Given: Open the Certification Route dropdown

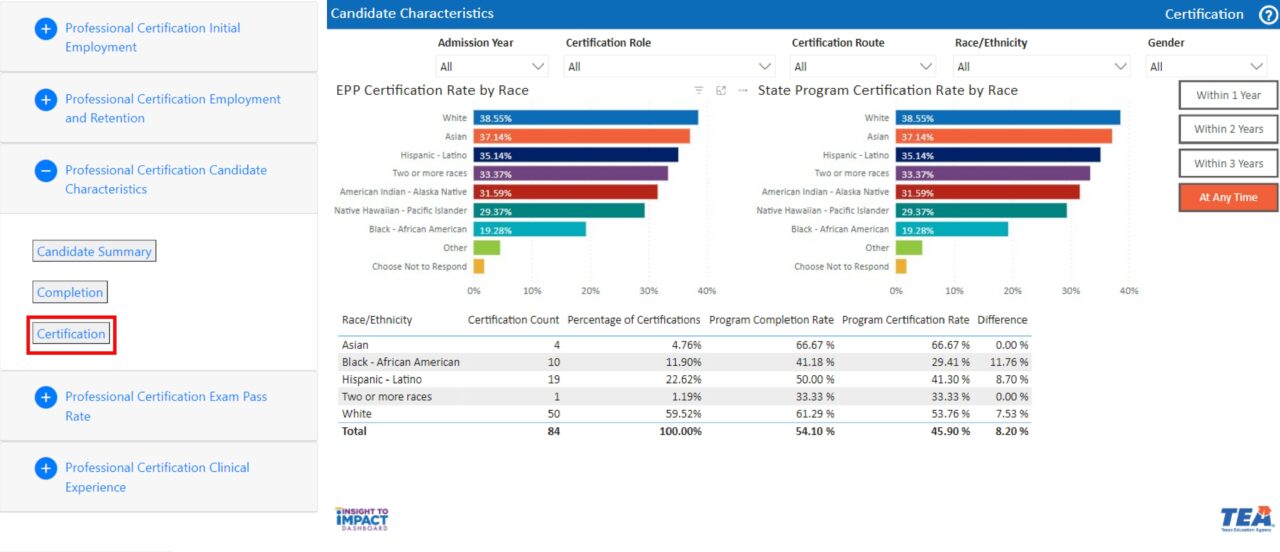Looking at the screenshot, I should coord(863,67).
